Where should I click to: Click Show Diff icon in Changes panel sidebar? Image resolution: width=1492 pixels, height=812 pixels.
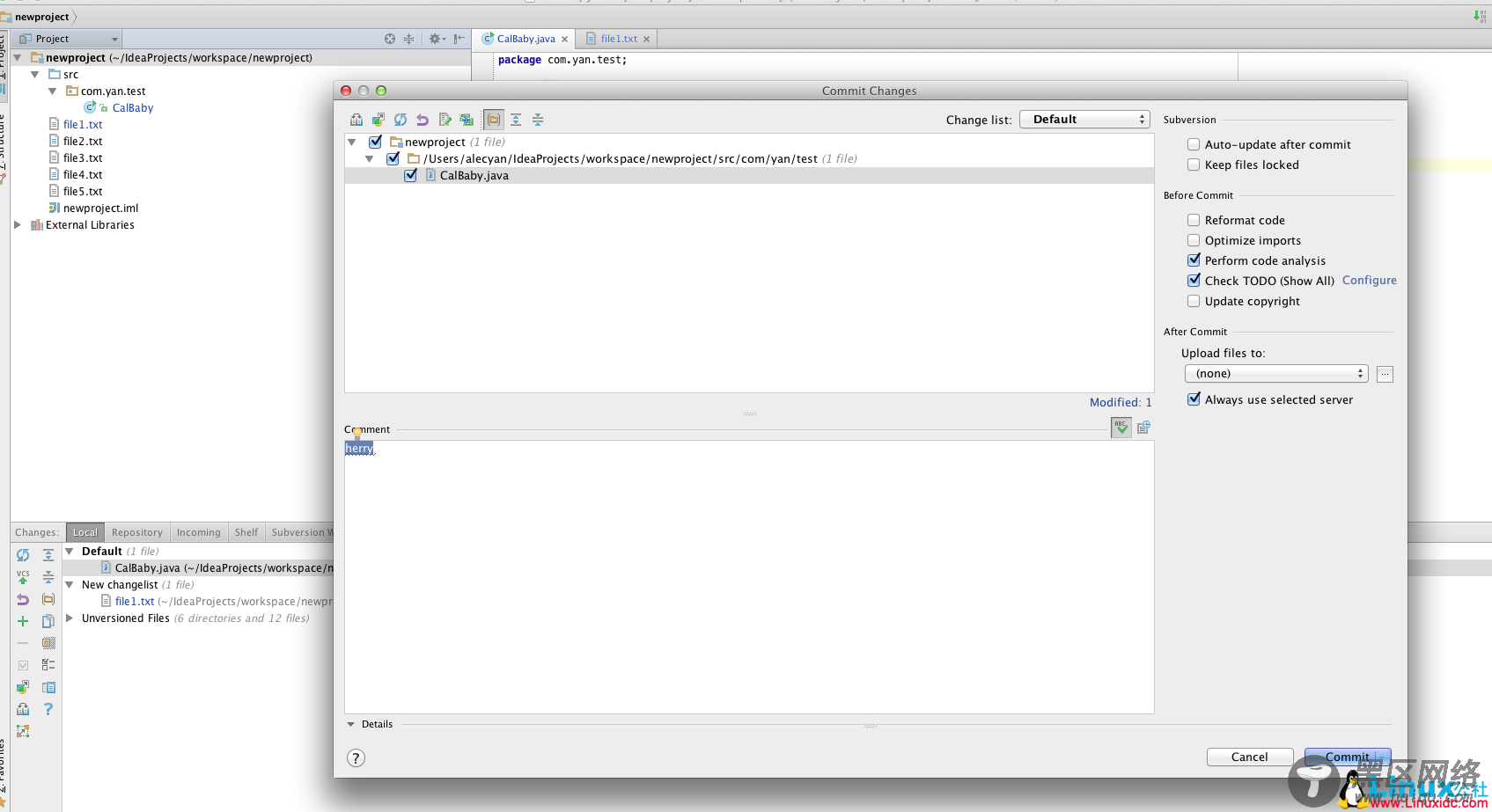pos(23,709)
